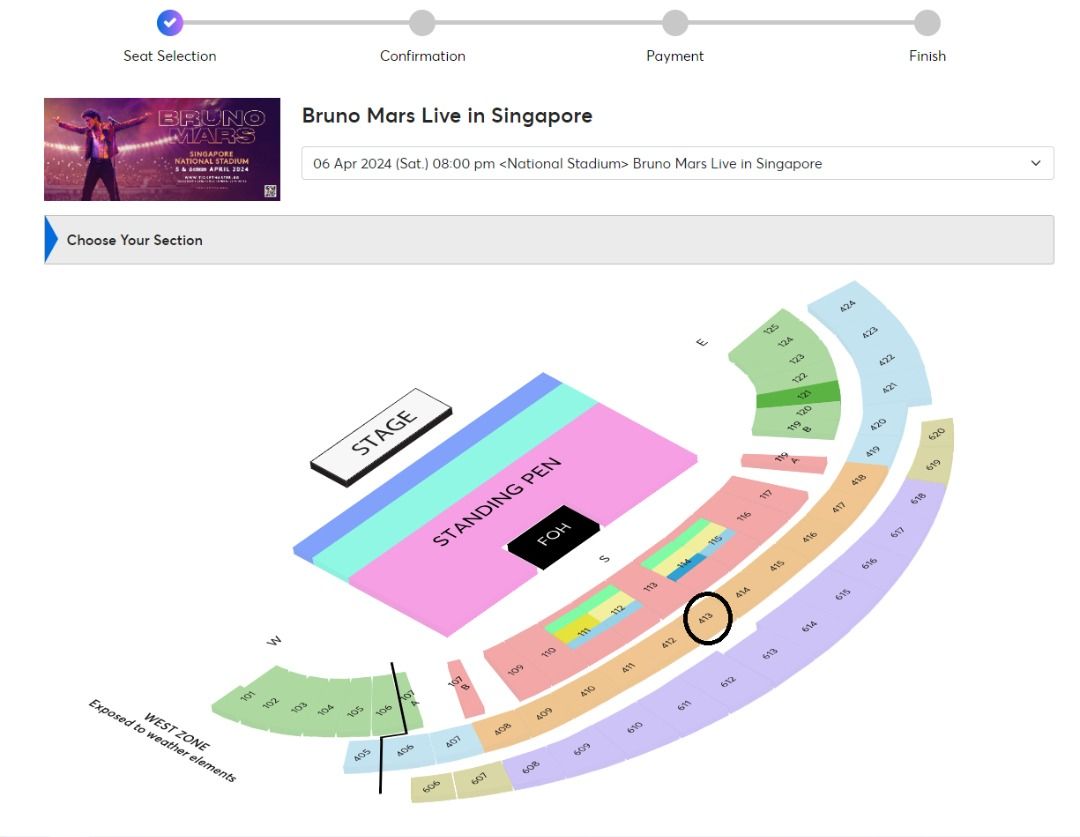The image size is (1080, 837).
Task: Expand the Choose Your Section header
Action: click(549, 240)
